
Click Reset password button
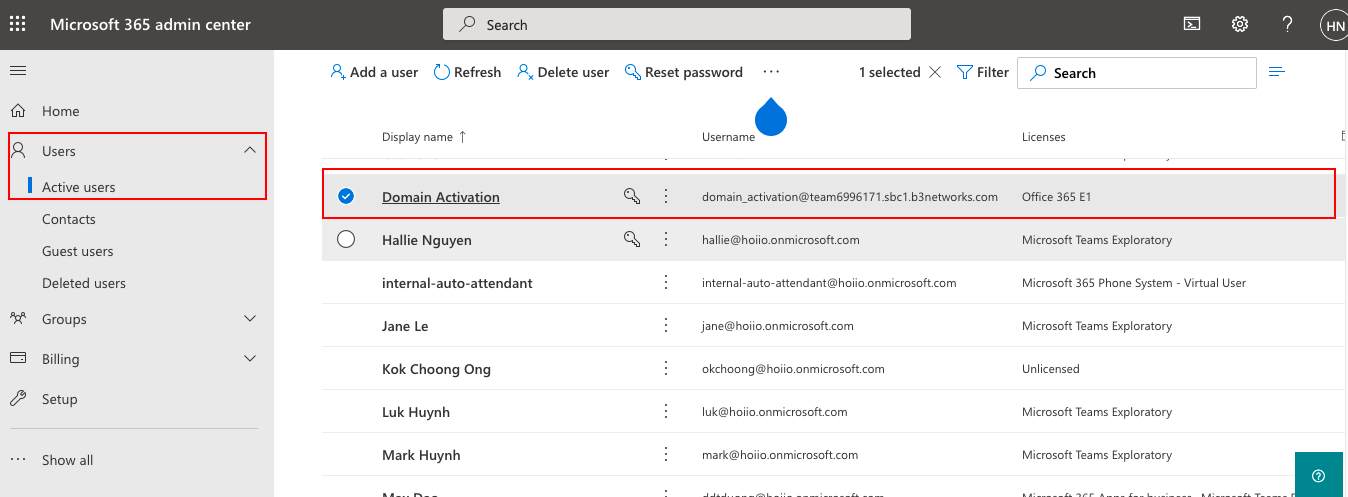pyautogui.click(x=684, y=72)
